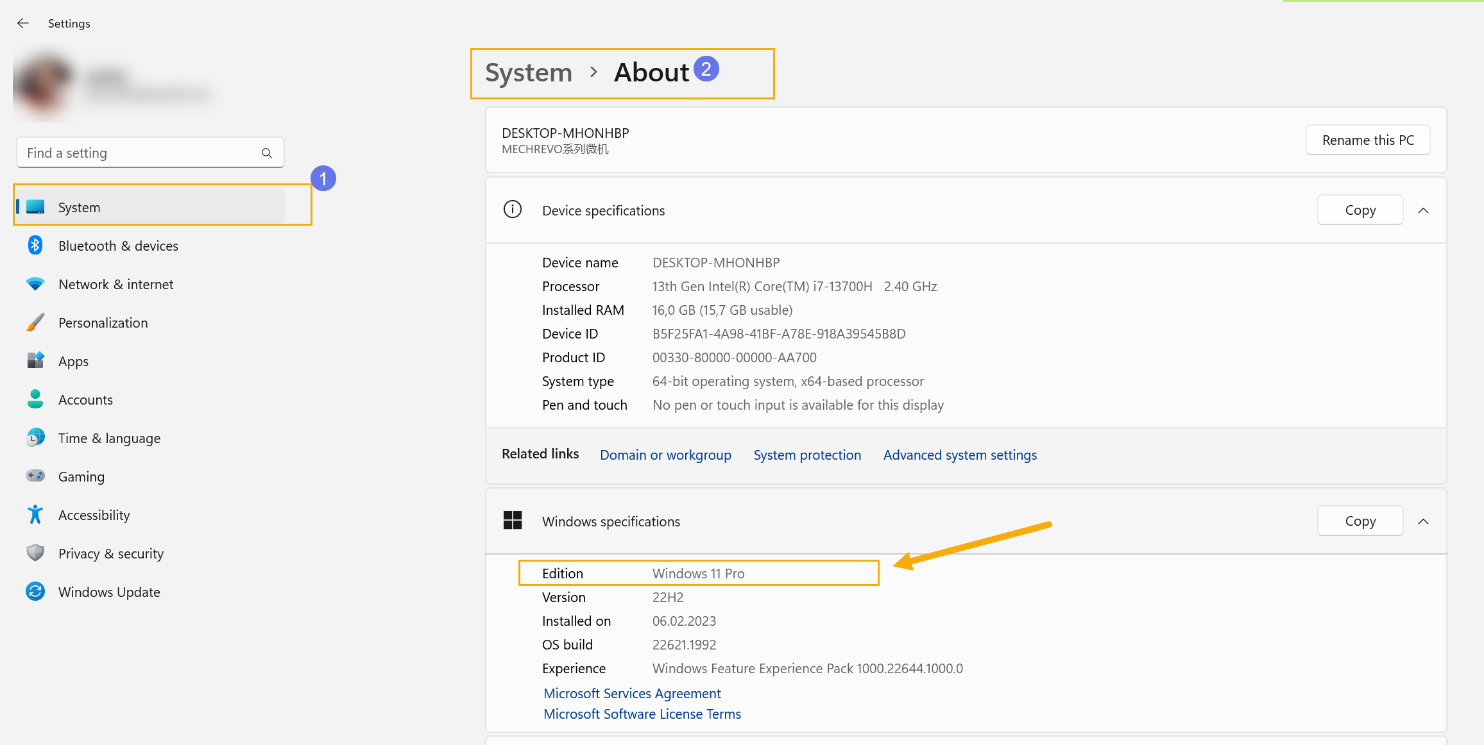Click the Bluetooth icon in sidebar
Screen dimensions: 1484x745
pos(35,246)
